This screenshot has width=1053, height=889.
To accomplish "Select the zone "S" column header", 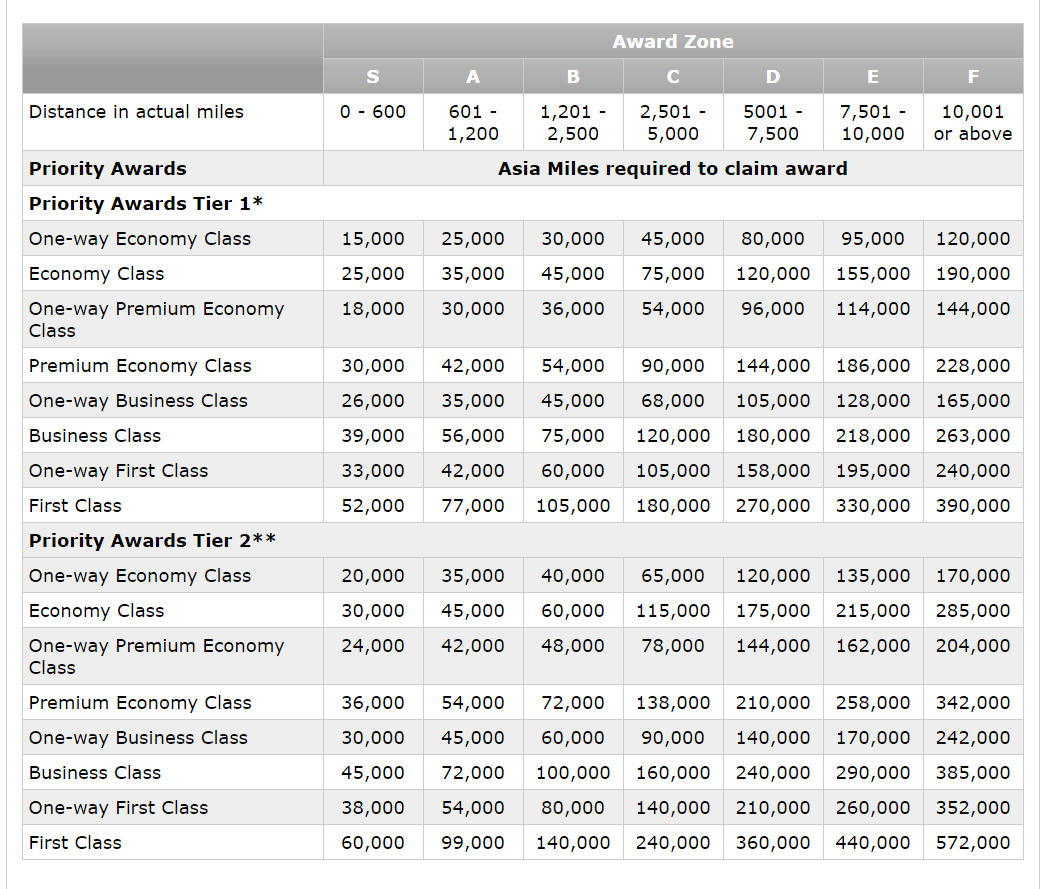I will (x=373, y=77).
